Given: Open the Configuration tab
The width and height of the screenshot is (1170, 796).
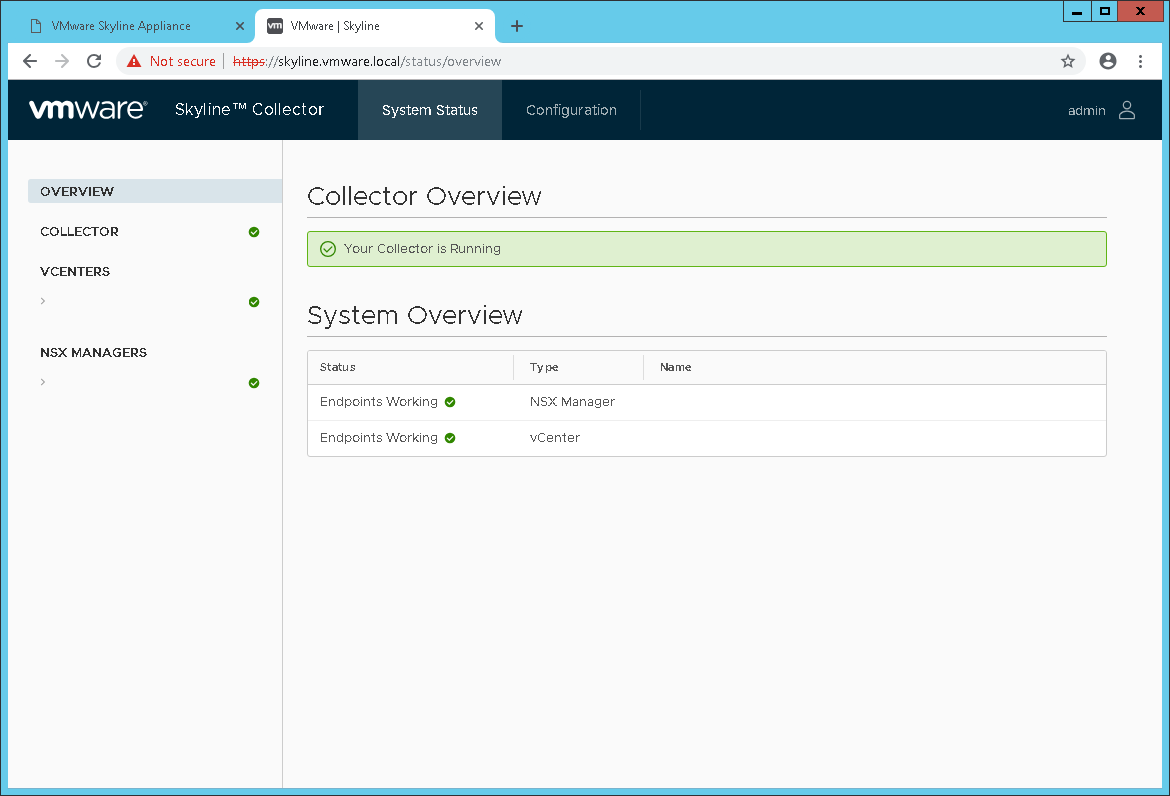Looking at the screenshot, I should point(572,110).
